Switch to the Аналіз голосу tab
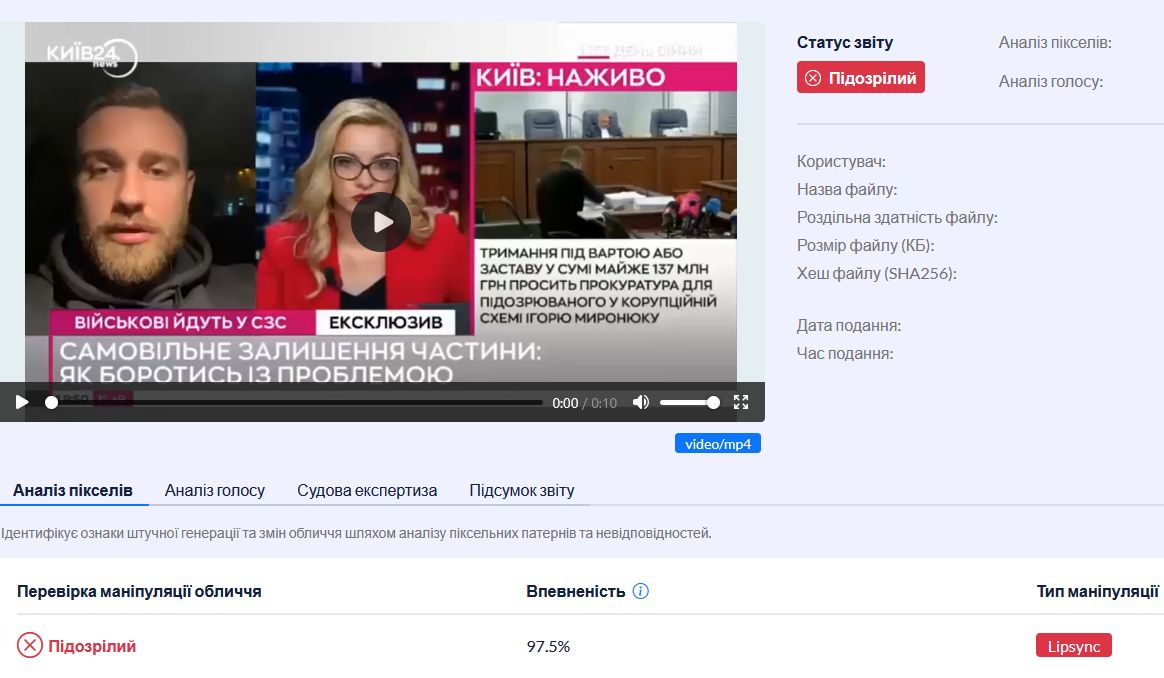 click(x=215, y=490)
